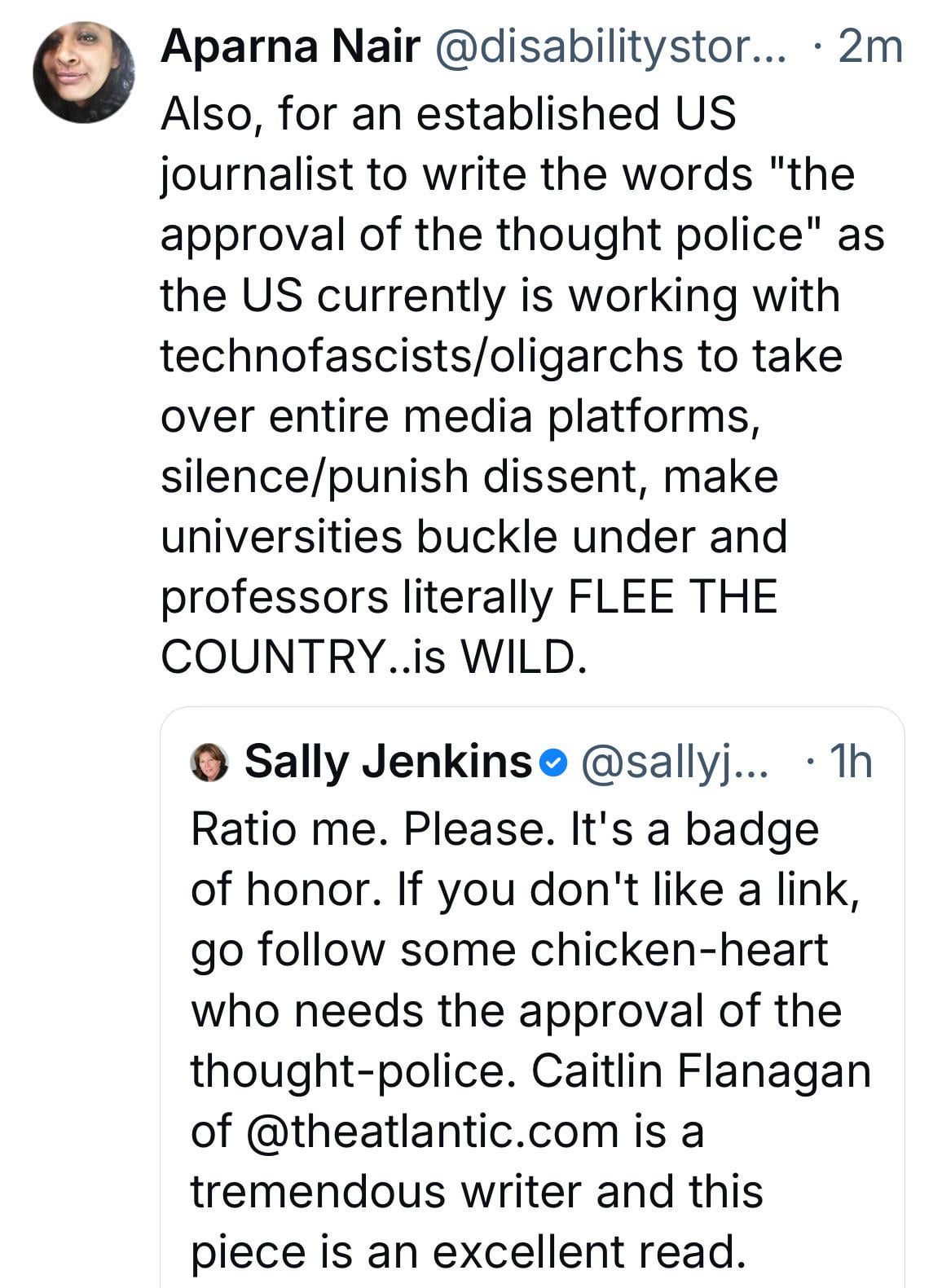942x1288 pixels.
Task: Click the Aparna Nair display name
Action: 289,47
